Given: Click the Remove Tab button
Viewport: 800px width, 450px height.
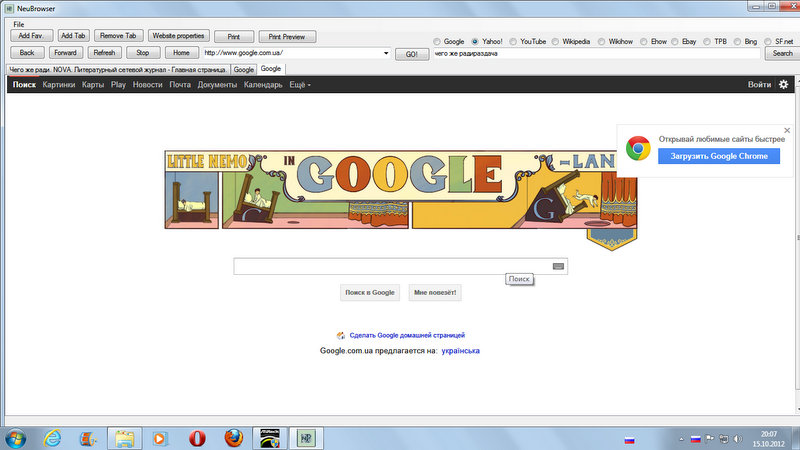Looking at the screenshot, I should click(x=118, y=36).
